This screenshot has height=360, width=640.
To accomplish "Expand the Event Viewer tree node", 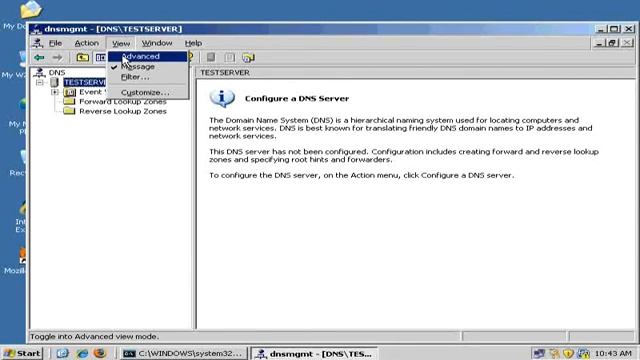I will pos(55,92).
